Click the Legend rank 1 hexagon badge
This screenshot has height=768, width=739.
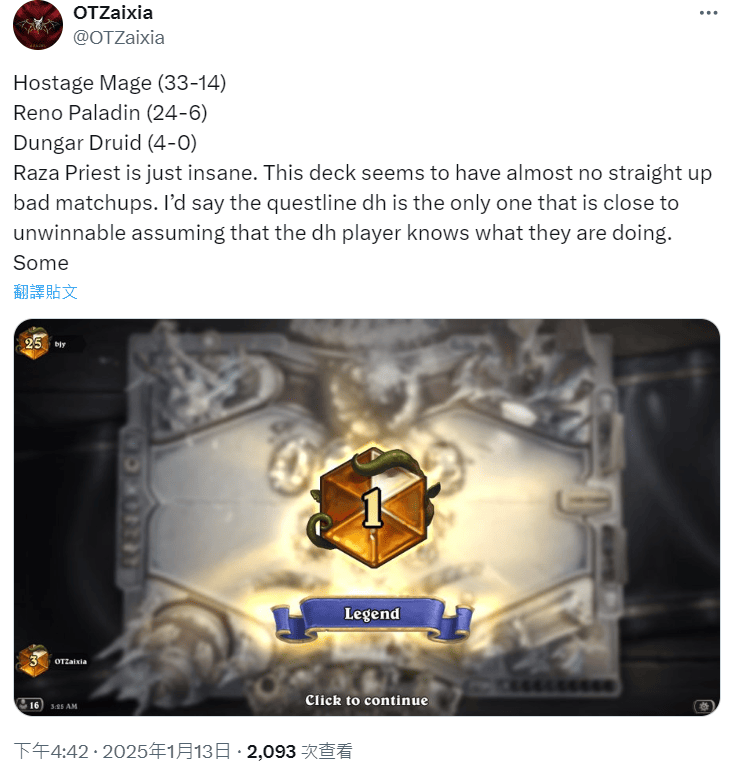pos(371,507)
